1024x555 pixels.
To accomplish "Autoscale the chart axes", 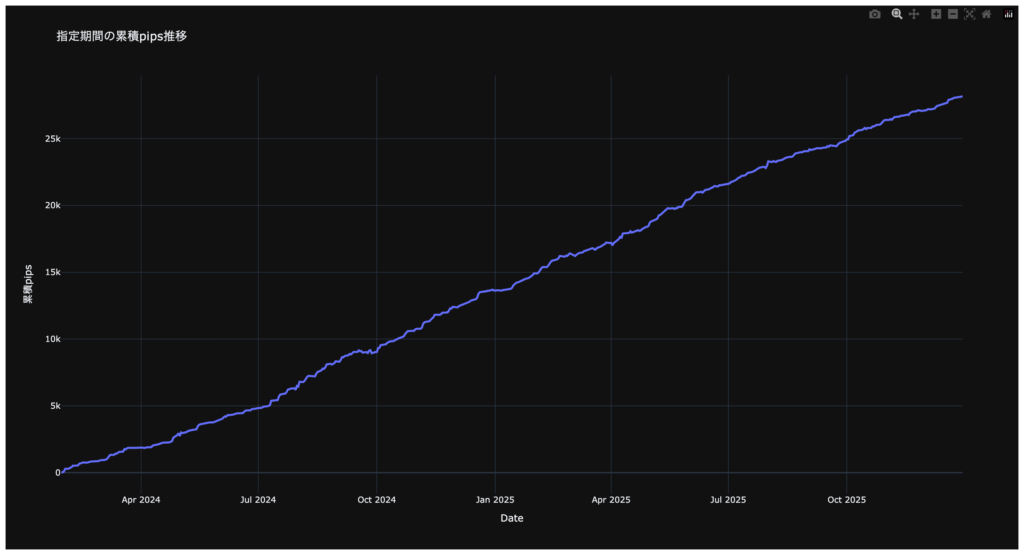I will click(969, 14).
